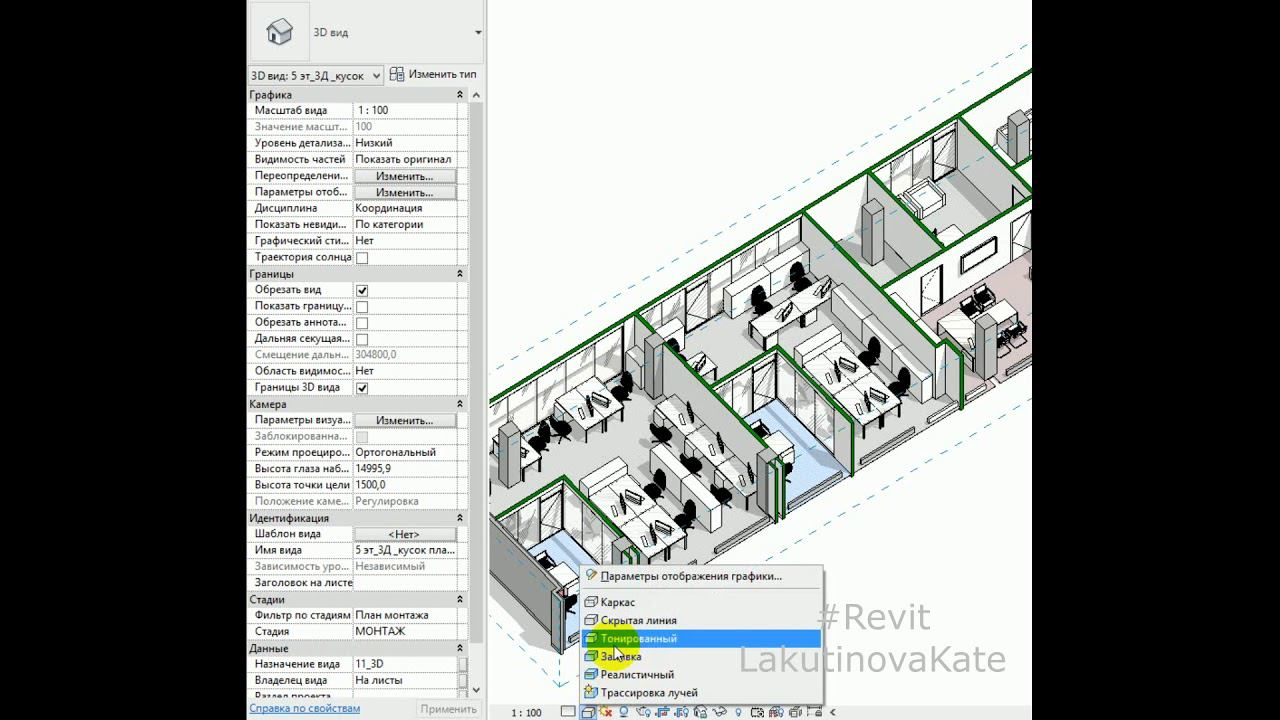This screenshot has width=1280, height=720.
Task: Enable the Дальняя секущая checkbox
Action: 362,339
